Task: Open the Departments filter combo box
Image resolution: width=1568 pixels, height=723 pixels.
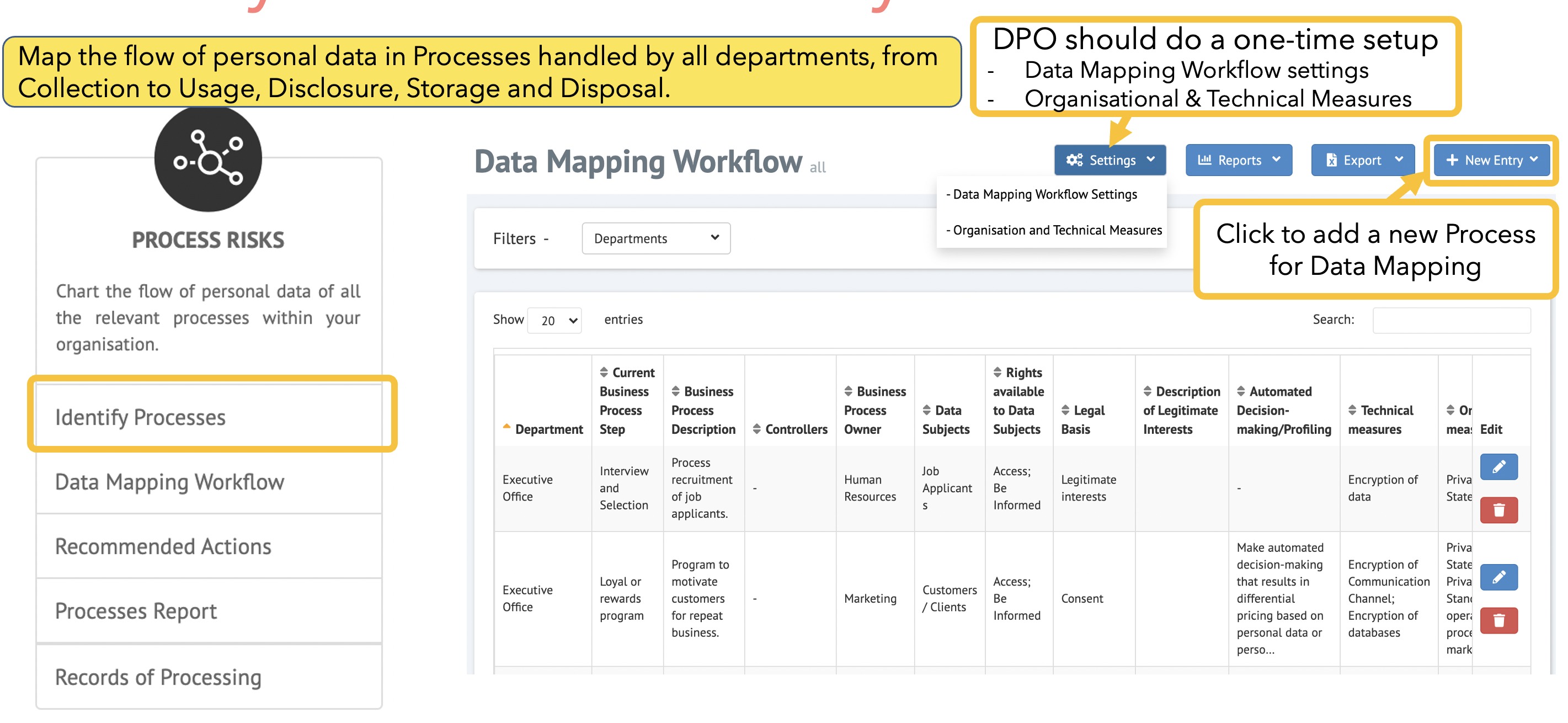Action: click(x=655, y=238)
